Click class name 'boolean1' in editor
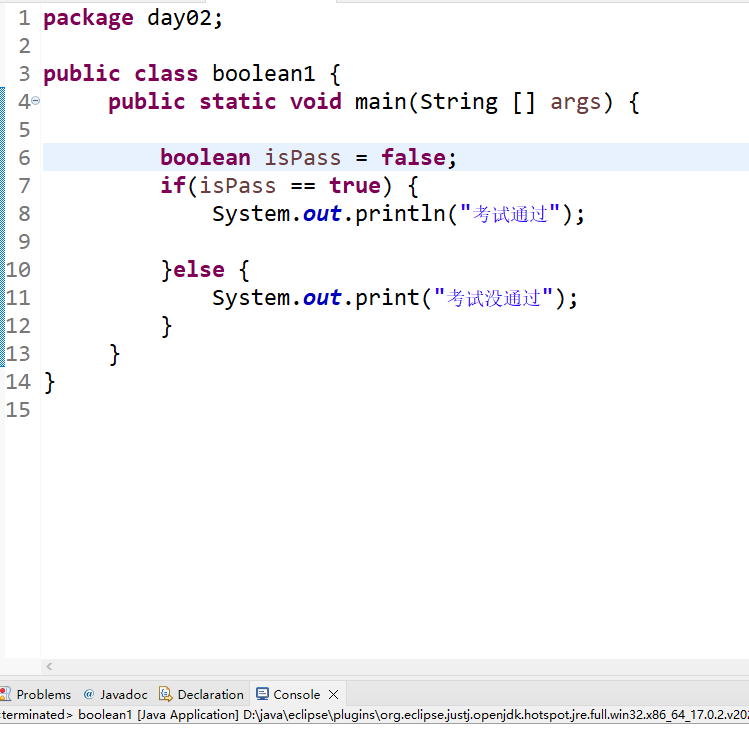Screen dimensions: 749x729 [263, 74]
